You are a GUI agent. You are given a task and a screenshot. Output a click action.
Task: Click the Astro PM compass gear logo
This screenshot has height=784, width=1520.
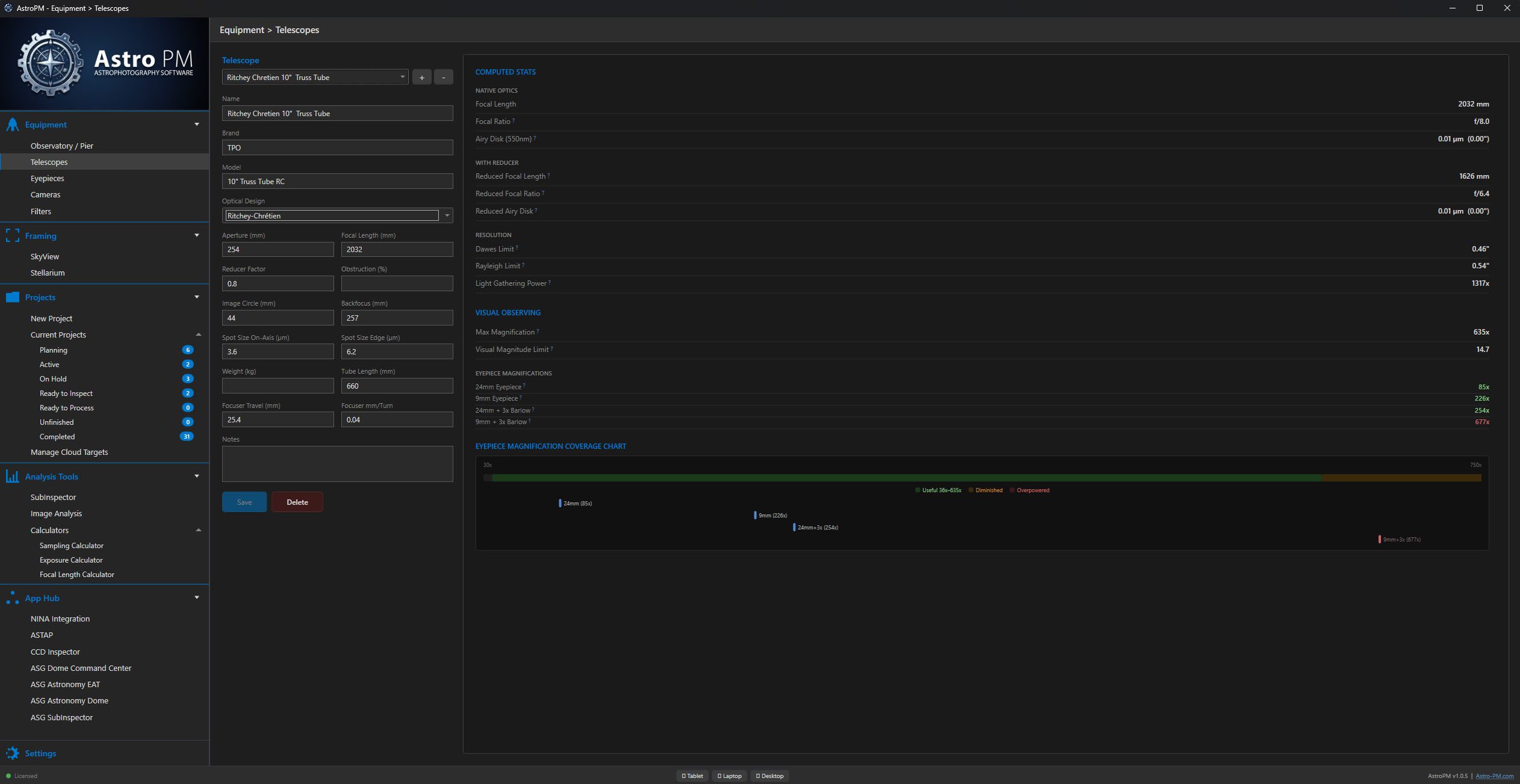coord(51,63)
